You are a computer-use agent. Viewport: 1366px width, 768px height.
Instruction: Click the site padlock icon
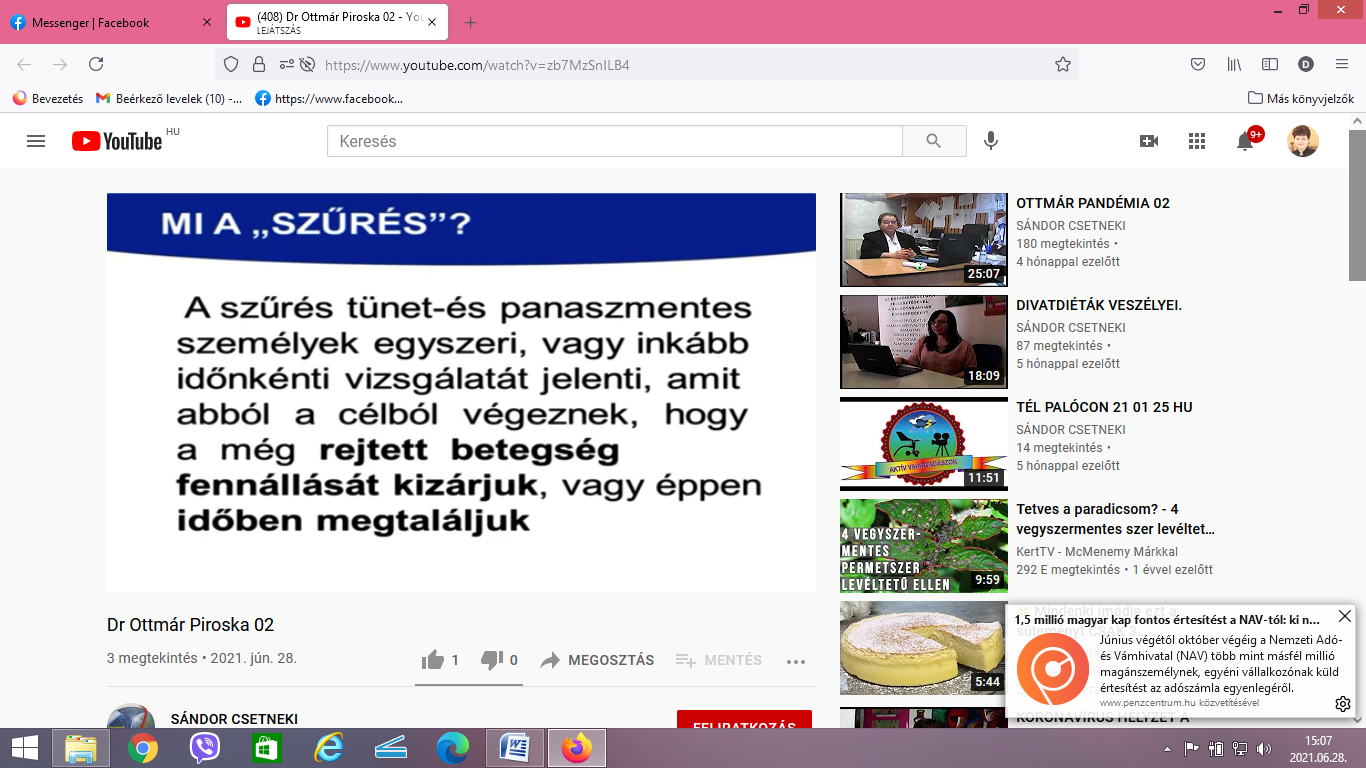(259, 64)
